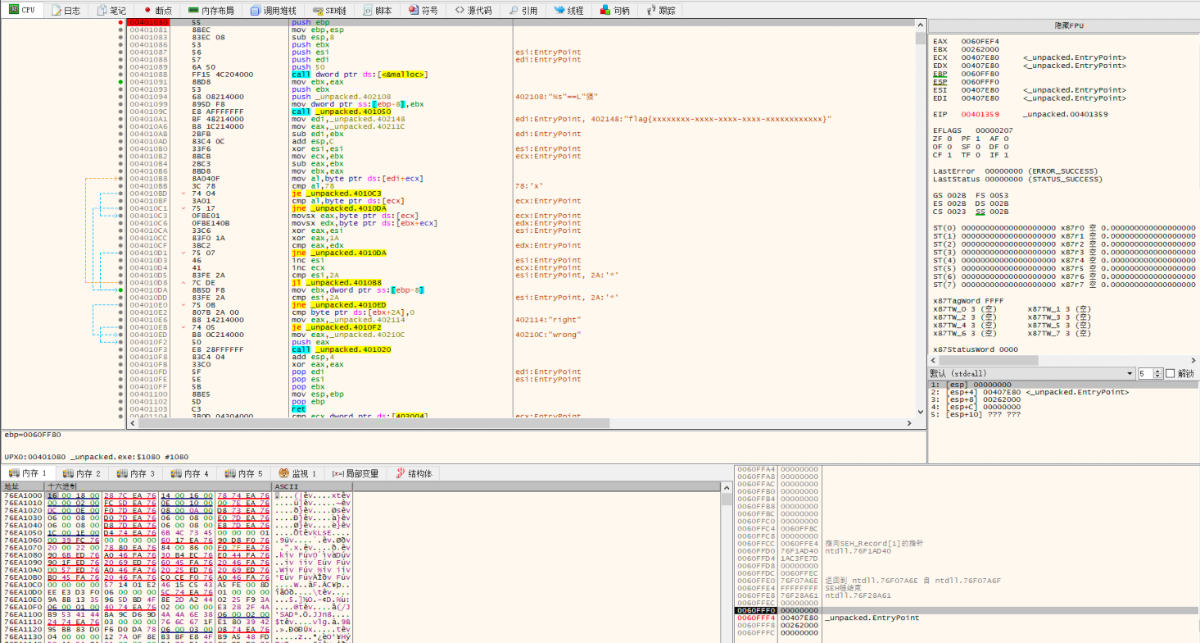Click the 地址 column header in dump
Screen dimensions: 1200x643
pyautogui.click(x=24, y=486)
